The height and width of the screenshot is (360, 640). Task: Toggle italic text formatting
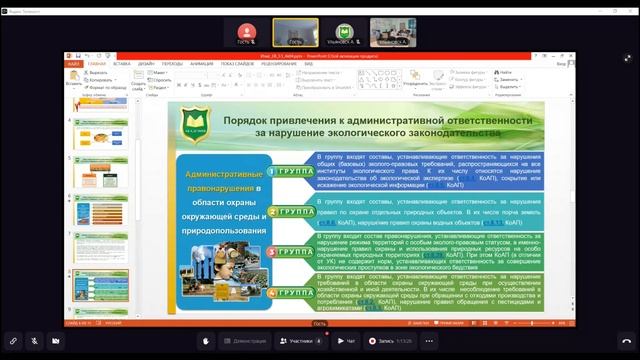coord(186,85)
